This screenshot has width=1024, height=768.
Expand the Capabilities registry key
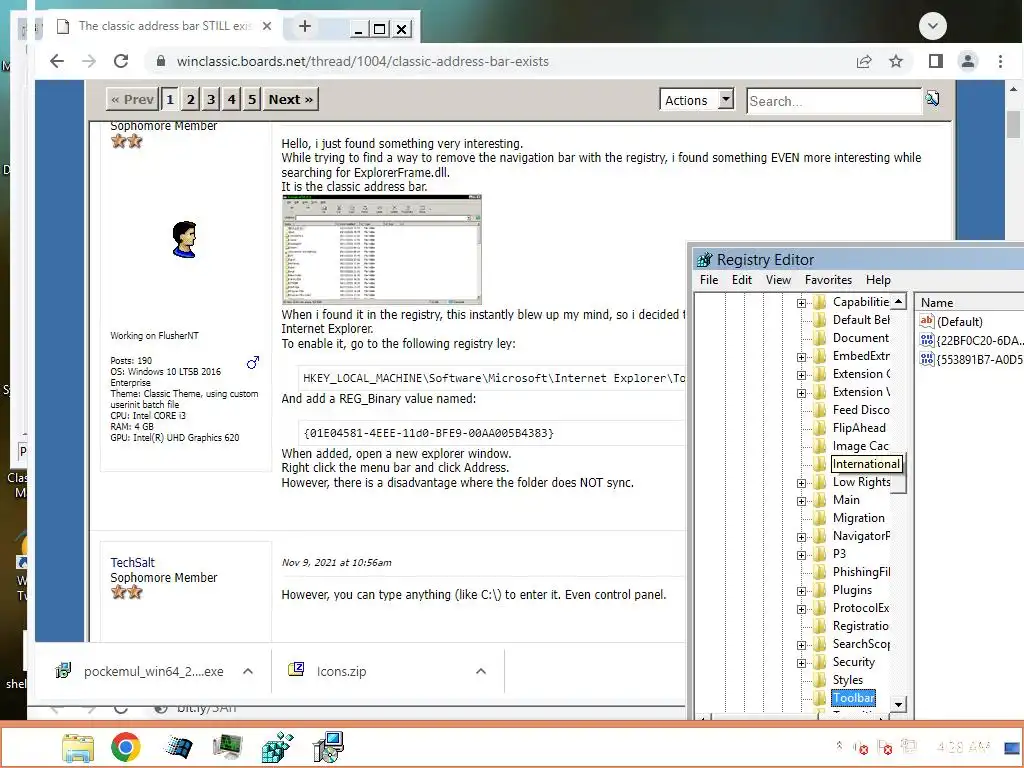click(x=801, y=303)
